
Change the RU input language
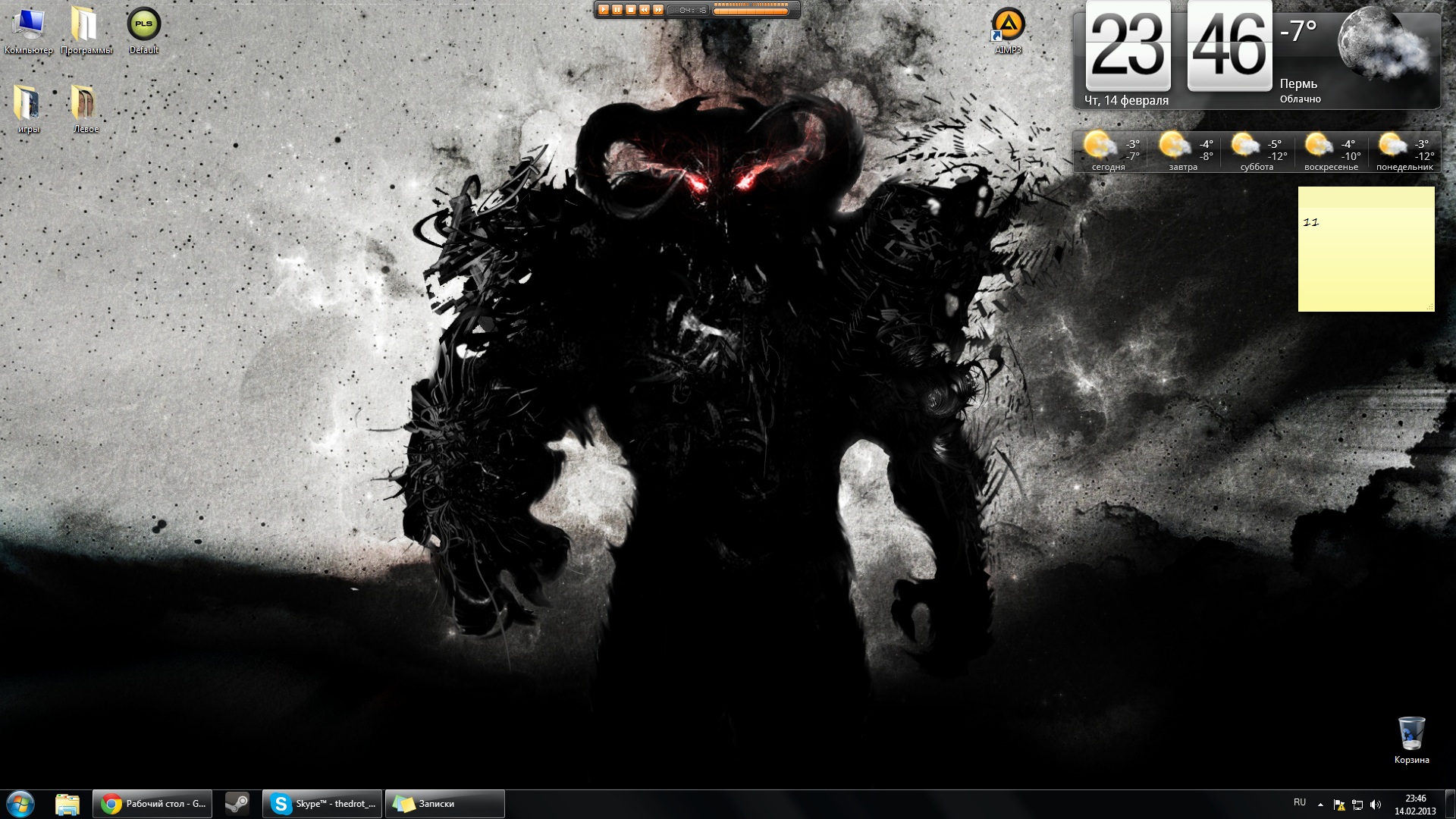coord(1300,802)
